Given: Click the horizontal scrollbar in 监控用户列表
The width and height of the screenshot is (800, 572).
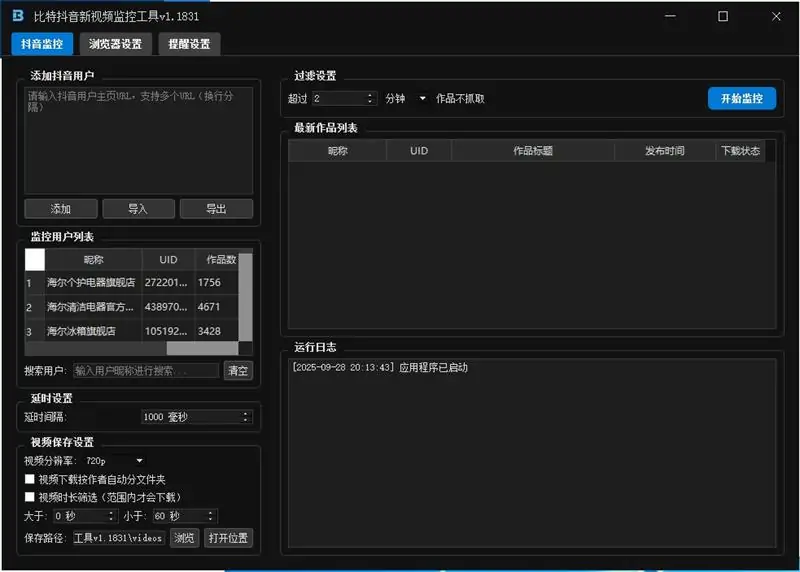Looking at the screenshot, I should (x=202, y=349).
